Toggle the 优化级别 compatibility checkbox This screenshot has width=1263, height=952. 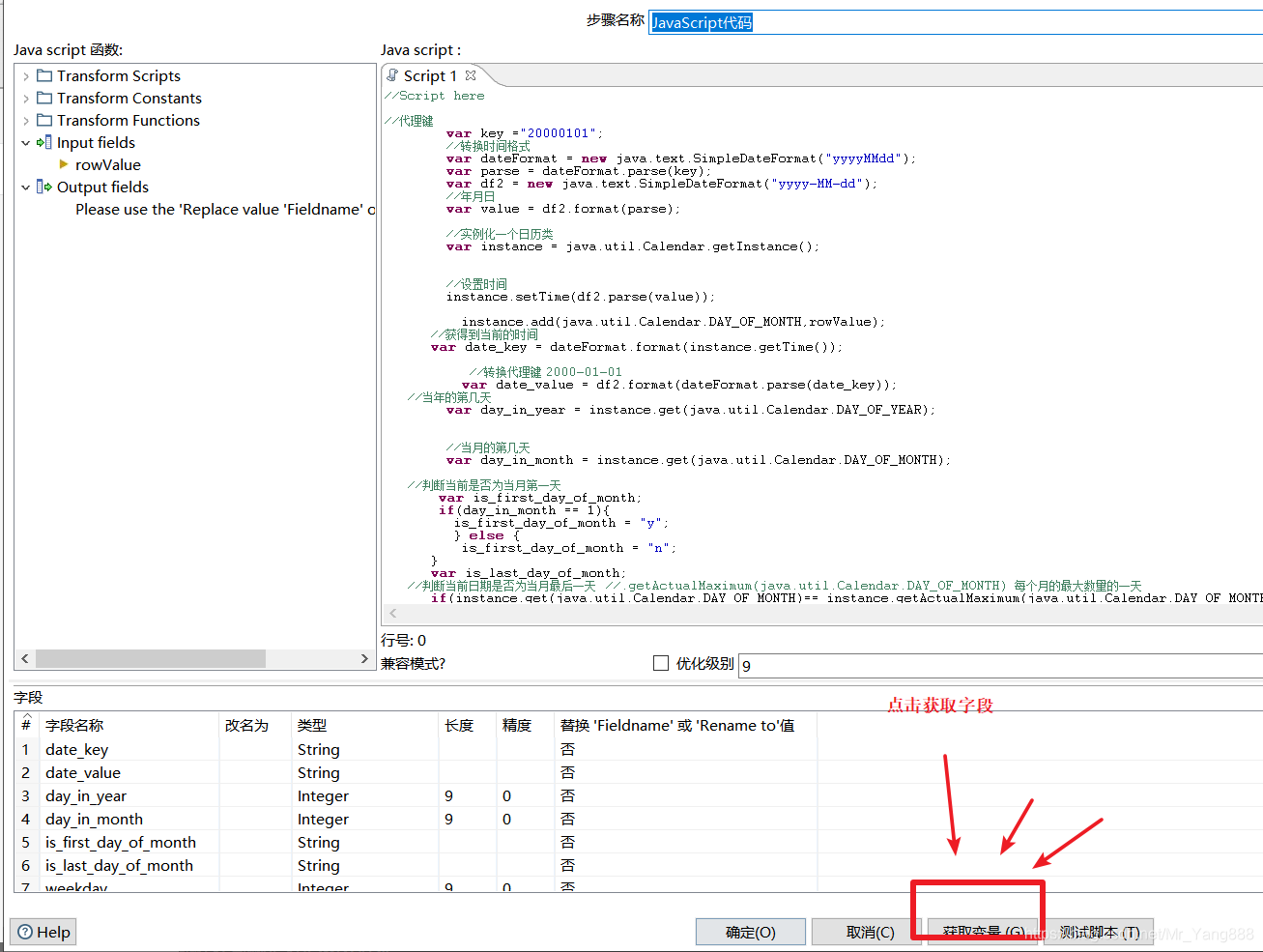click(x=661, y=663)
